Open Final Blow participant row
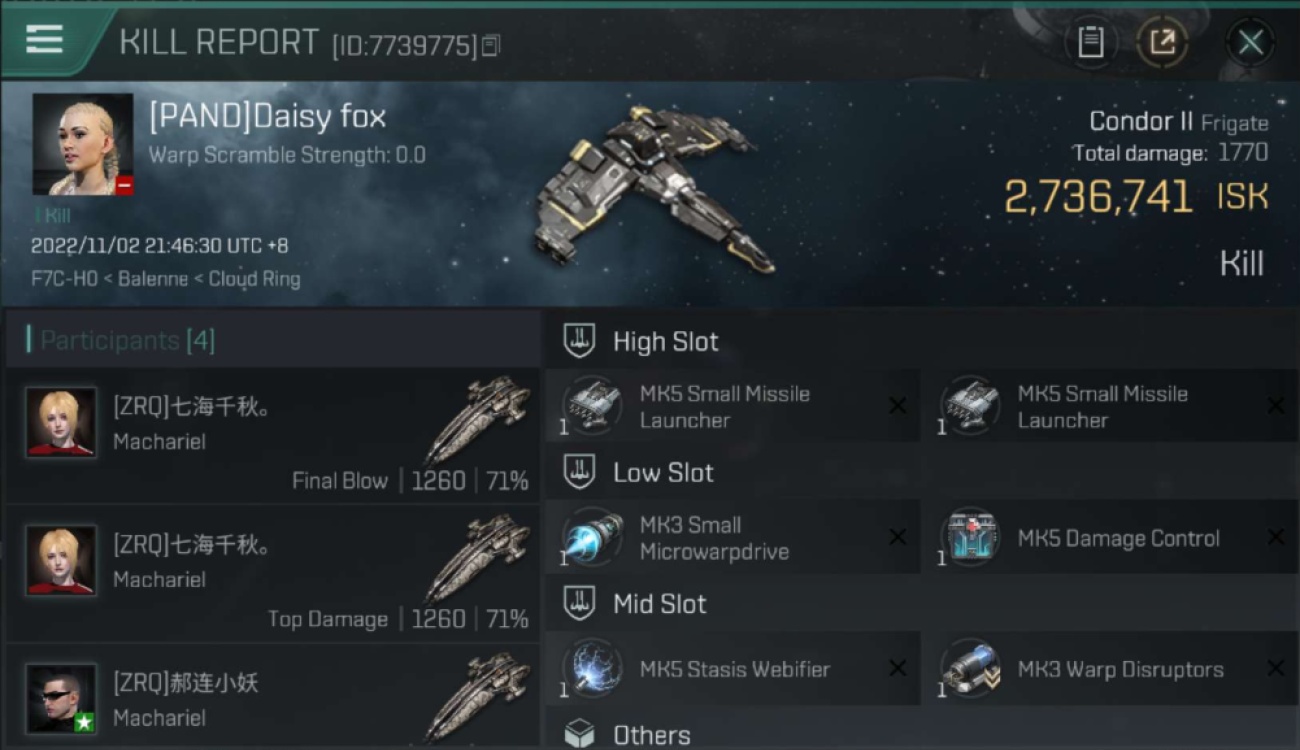 pos(272,435)
